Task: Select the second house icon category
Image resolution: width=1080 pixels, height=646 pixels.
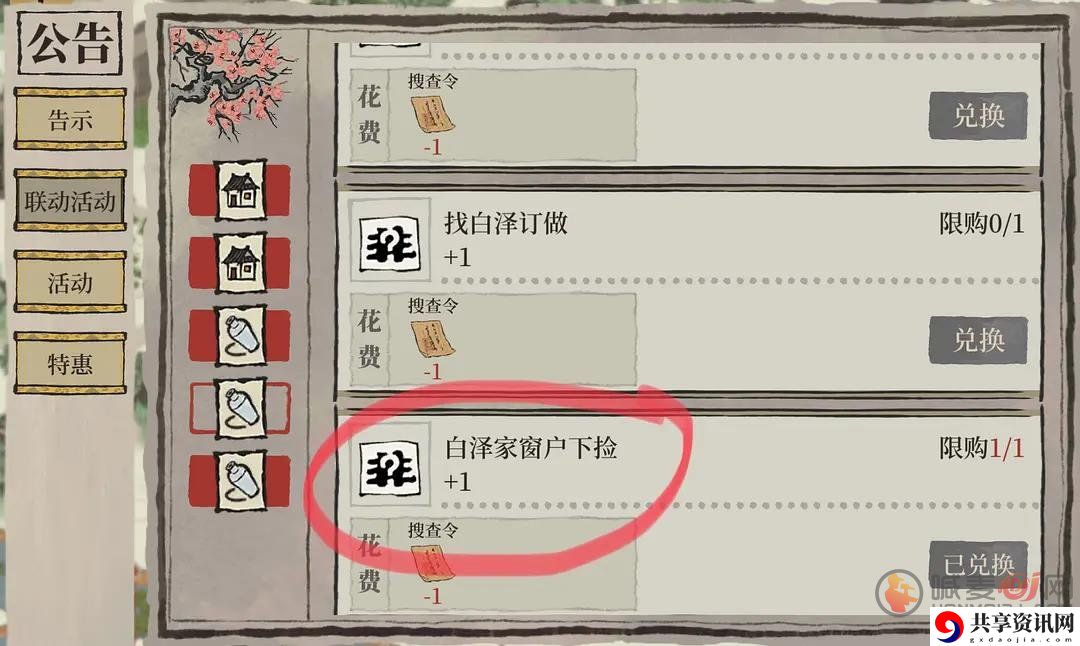Action: click(240, 263)
